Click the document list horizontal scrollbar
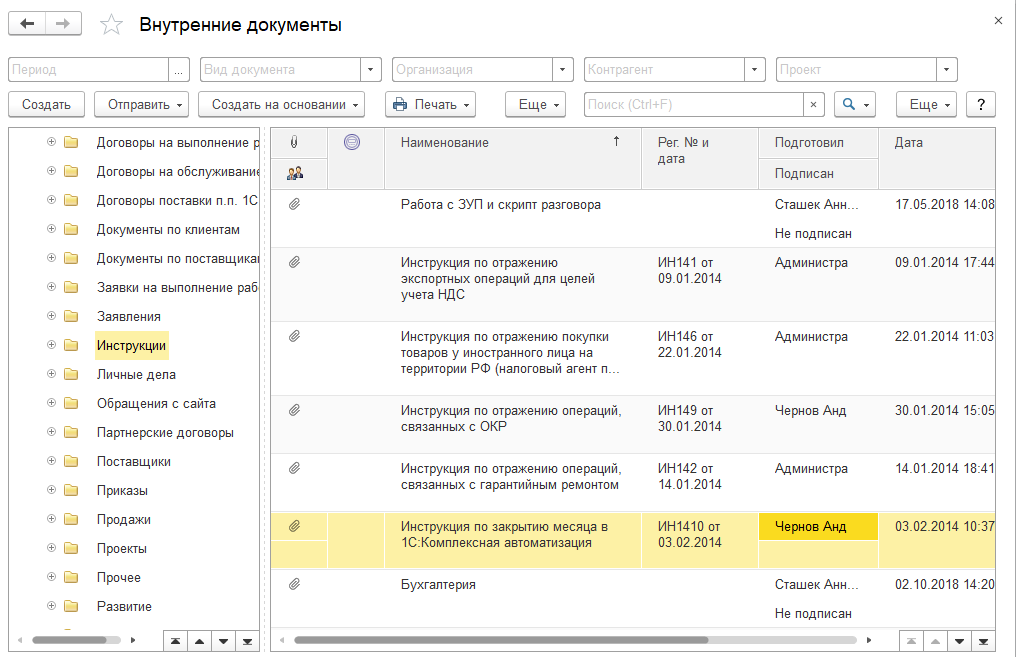The height and width of the screenshot is (657, 1016). click(500, 640)
